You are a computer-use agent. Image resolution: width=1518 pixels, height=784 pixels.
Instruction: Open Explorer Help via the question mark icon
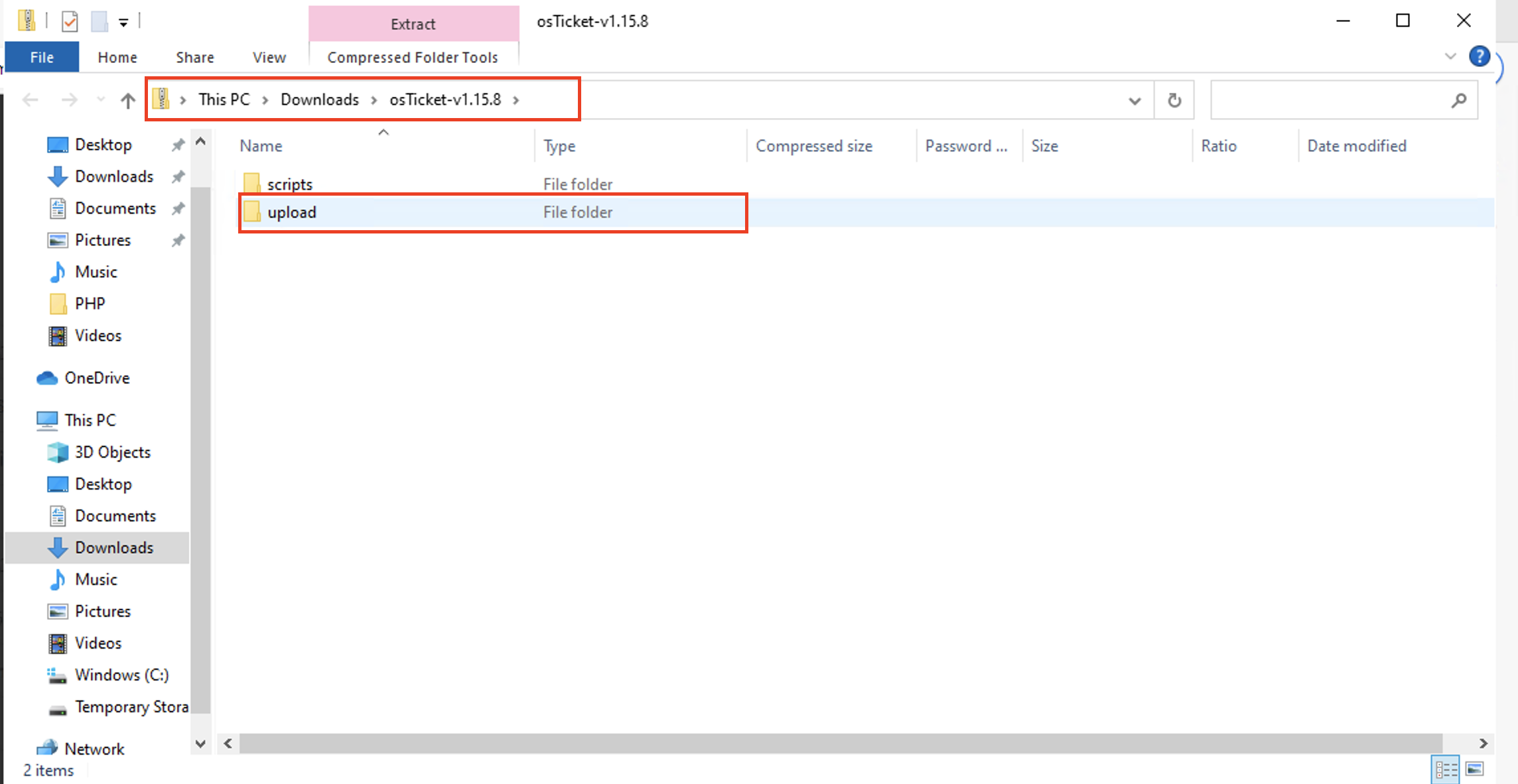tap(1480, 56)
